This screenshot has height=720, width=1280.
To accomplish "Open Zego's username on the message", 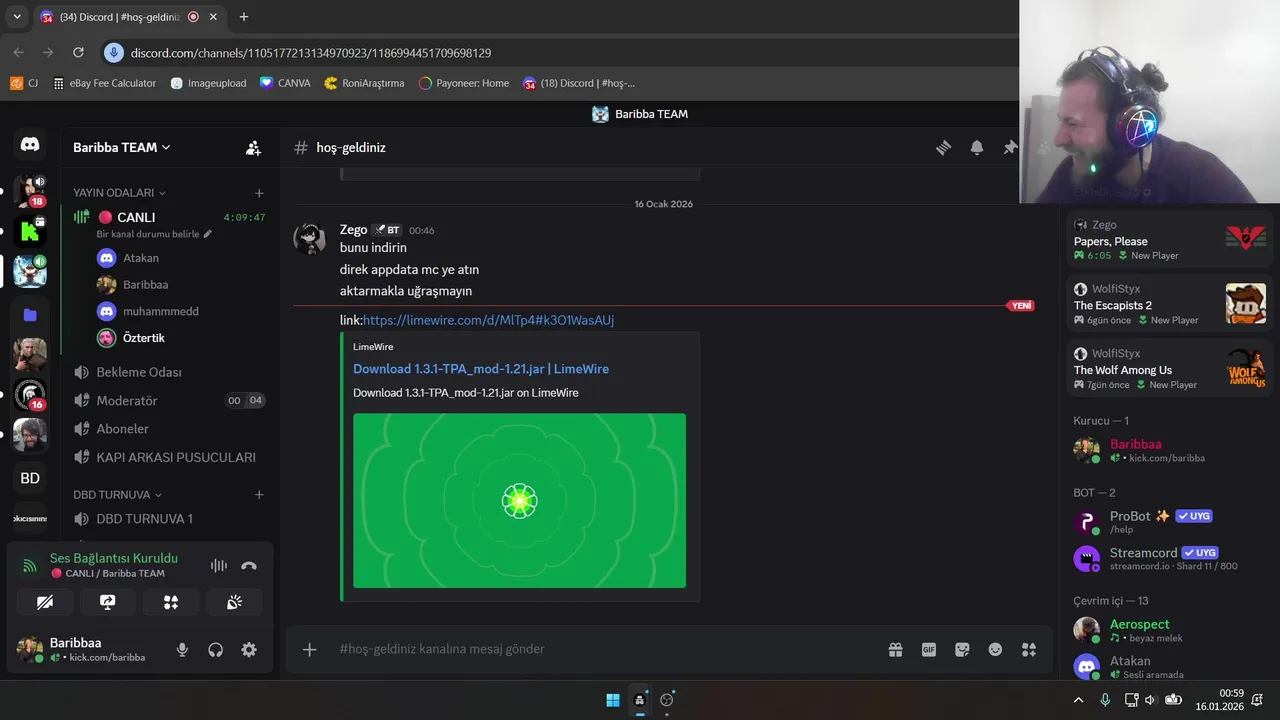I will (x=353, y=229).
